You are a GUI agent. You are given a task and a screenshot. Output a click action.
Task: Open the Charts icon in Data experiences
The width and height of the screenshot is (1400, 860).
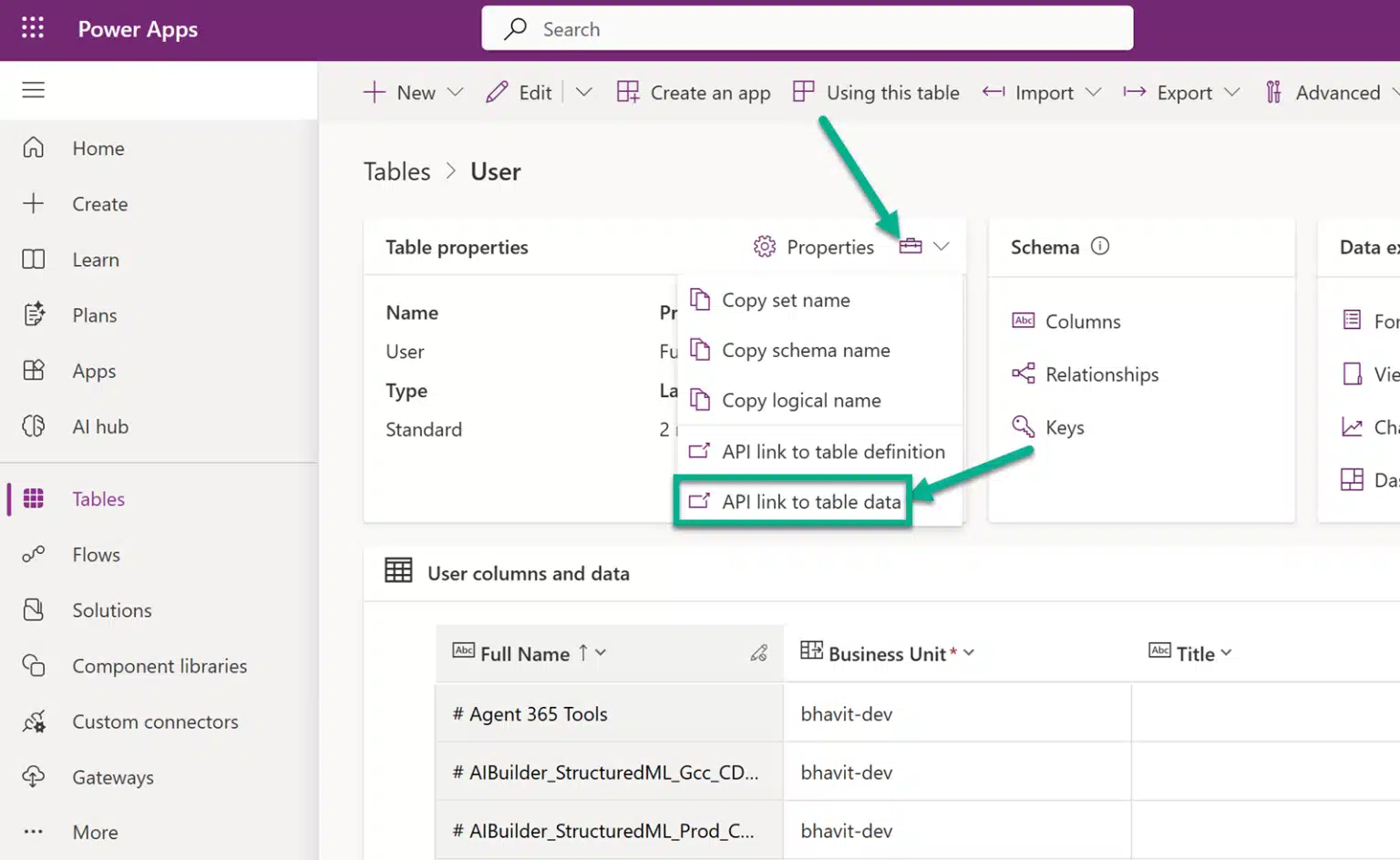coord(1352,426)
